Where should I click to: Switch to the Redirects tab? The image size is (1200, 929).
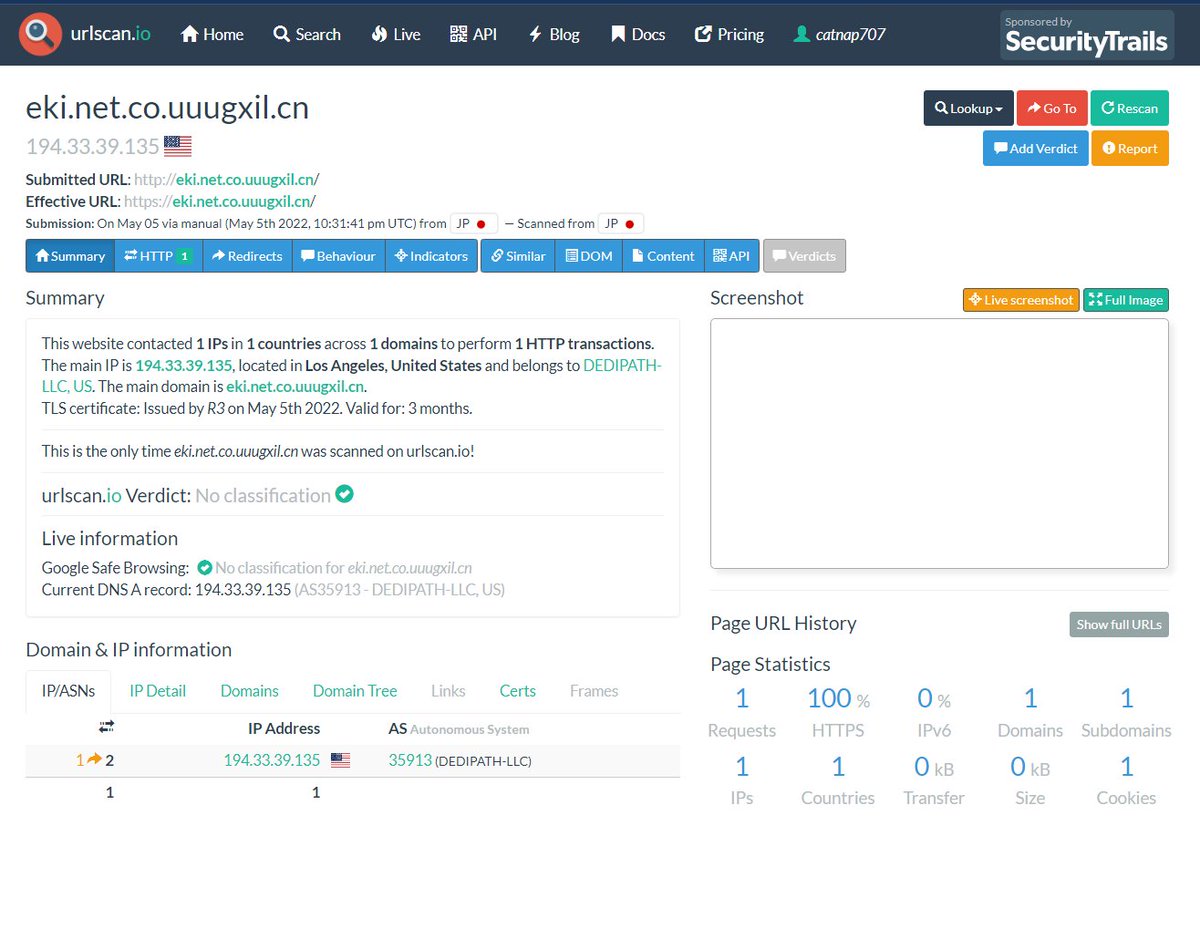pyautogui.click(x=247, y=256)
